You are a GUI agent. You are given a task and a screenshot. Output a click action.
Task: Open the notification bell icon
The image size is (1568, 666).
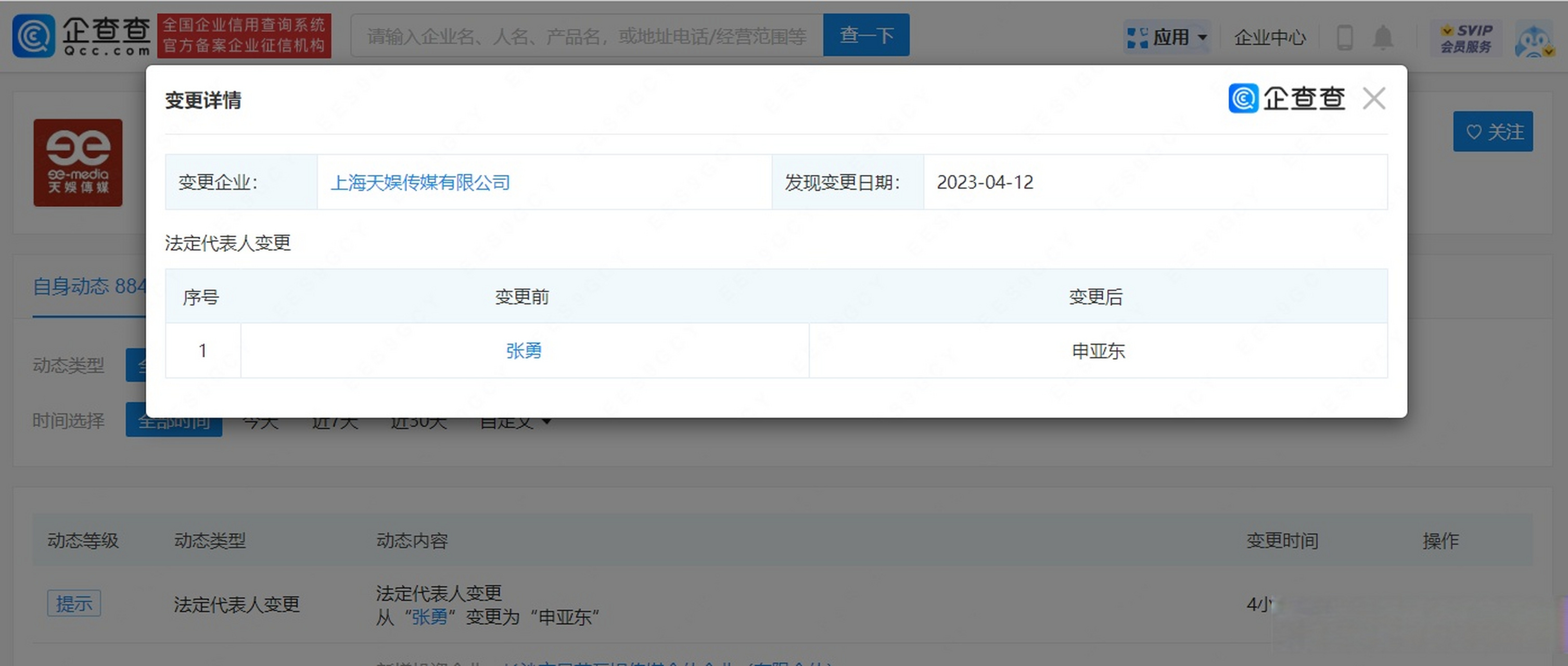pyautogui.click(x=1383, y=38)
